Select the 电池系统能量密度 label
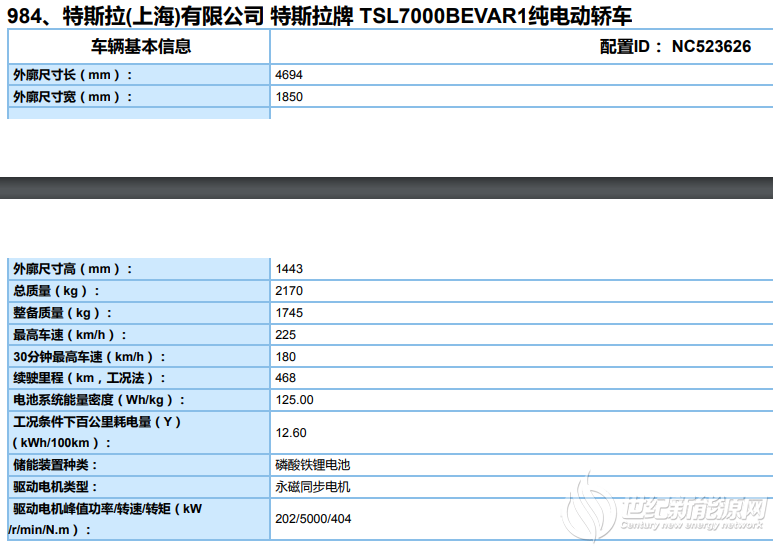This screenshot has height=549, width=773. (99, 400)
